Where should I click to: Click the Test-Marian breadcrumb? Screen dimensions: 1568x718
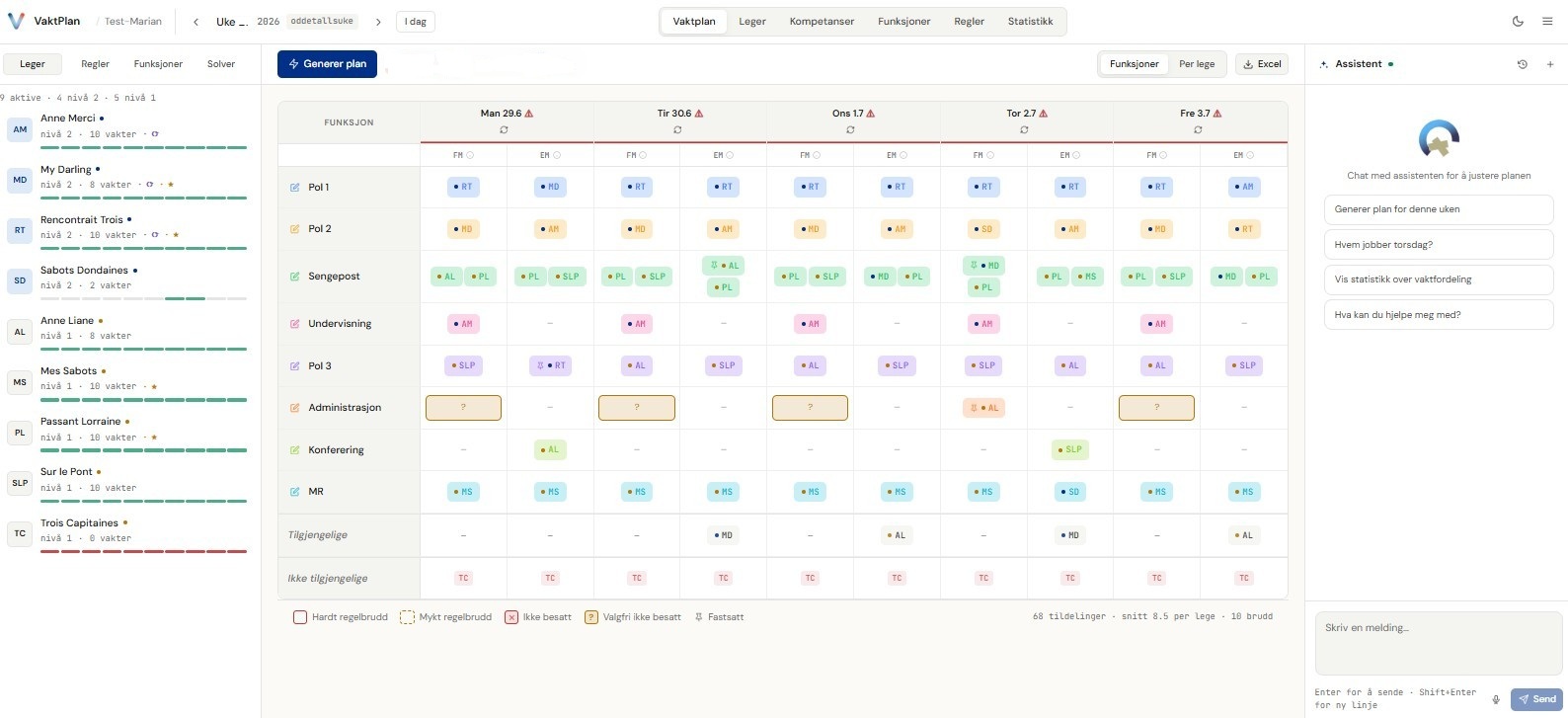coord(133,22)
